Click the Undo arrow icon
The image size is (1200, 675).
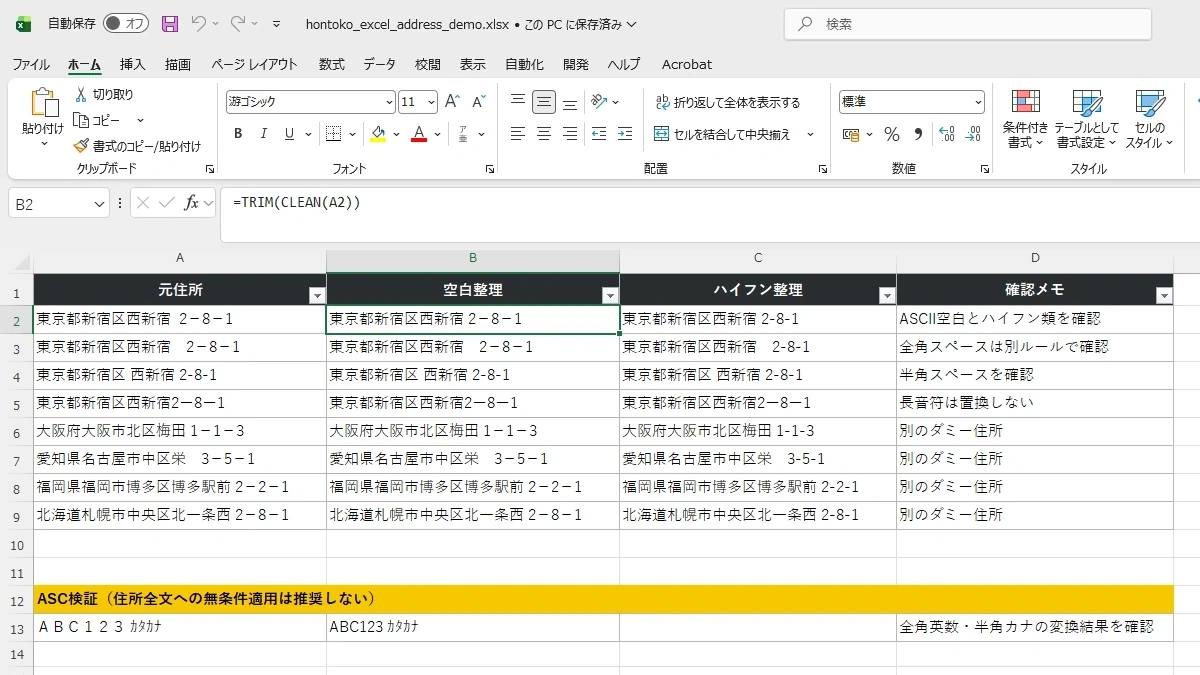(198, 23)
